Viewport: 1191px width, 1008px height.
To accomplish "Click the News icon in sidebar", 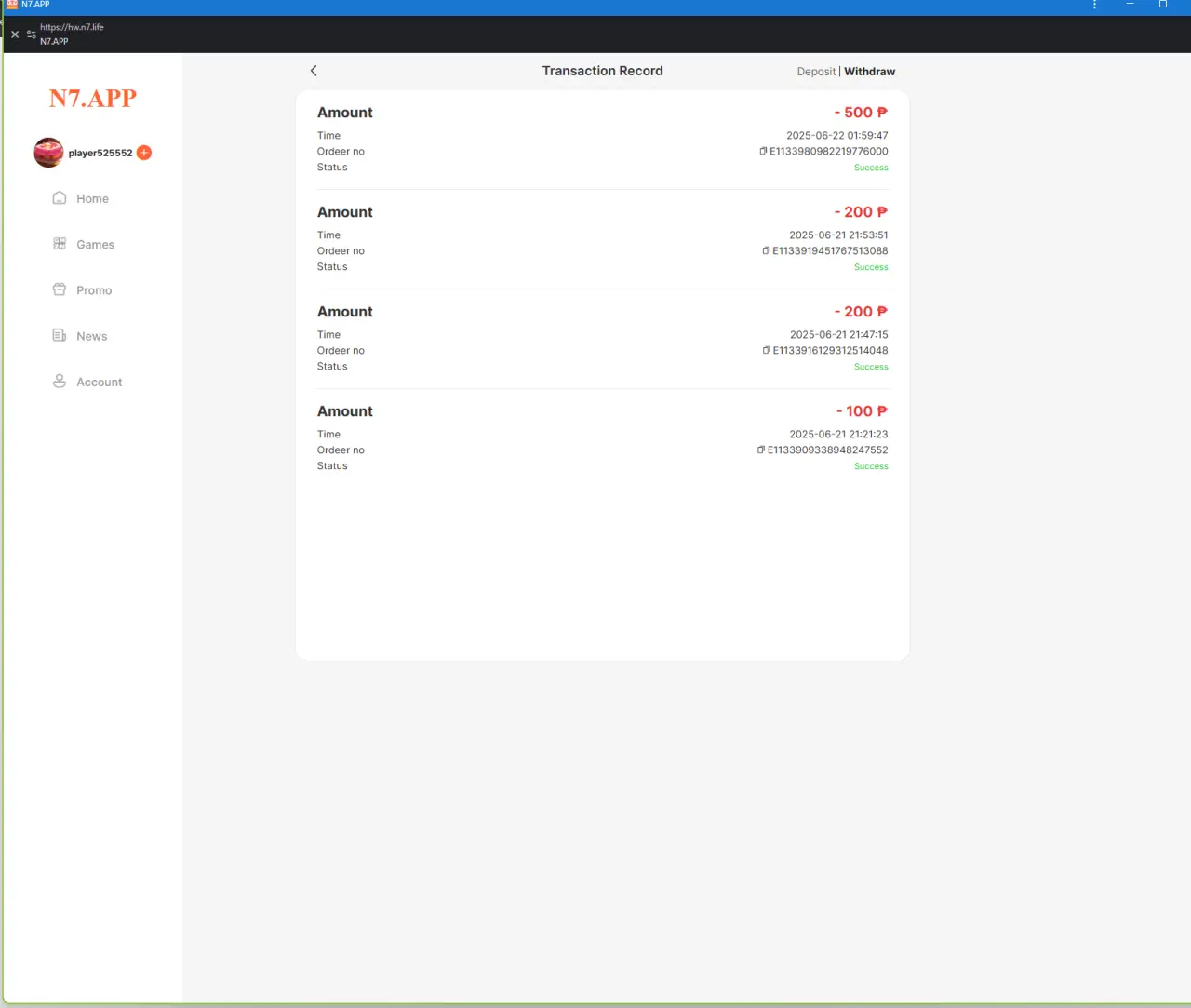I will pyautogui.click(x=60, y=335).
